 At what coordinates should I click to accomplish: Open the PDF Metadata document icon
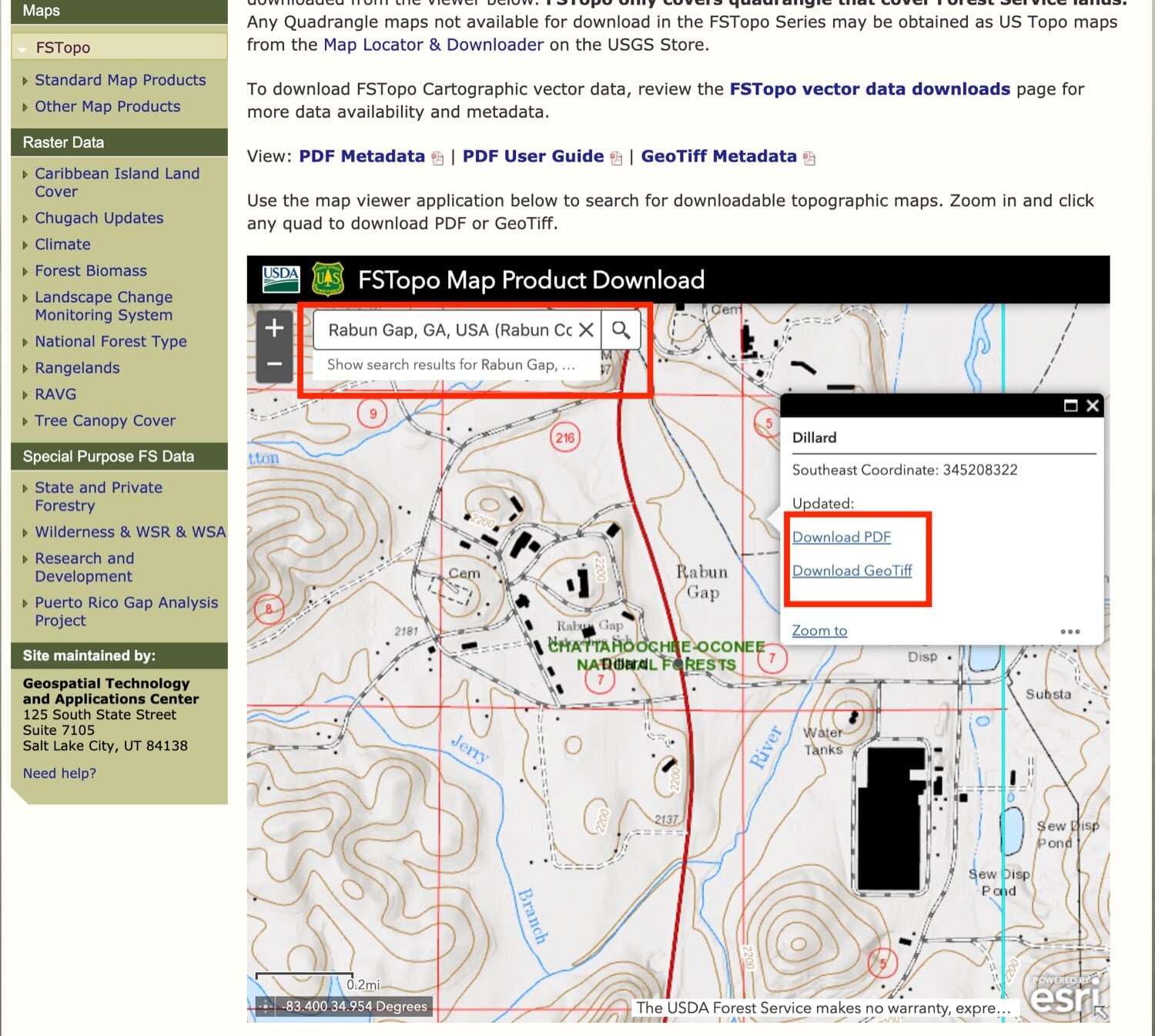436,157
